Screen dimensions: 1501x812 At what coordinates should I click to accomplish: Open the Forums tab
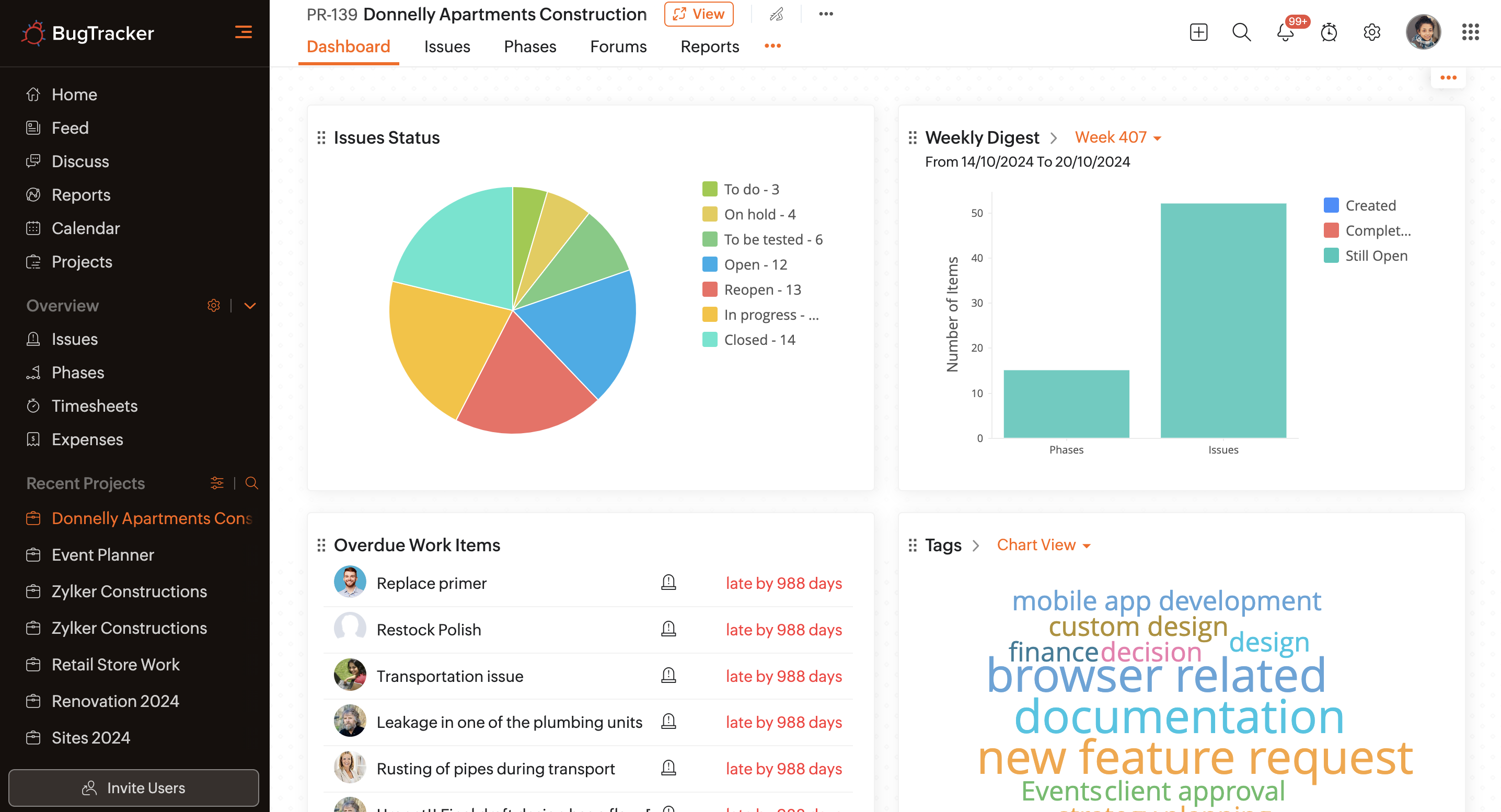pos(618,47)
